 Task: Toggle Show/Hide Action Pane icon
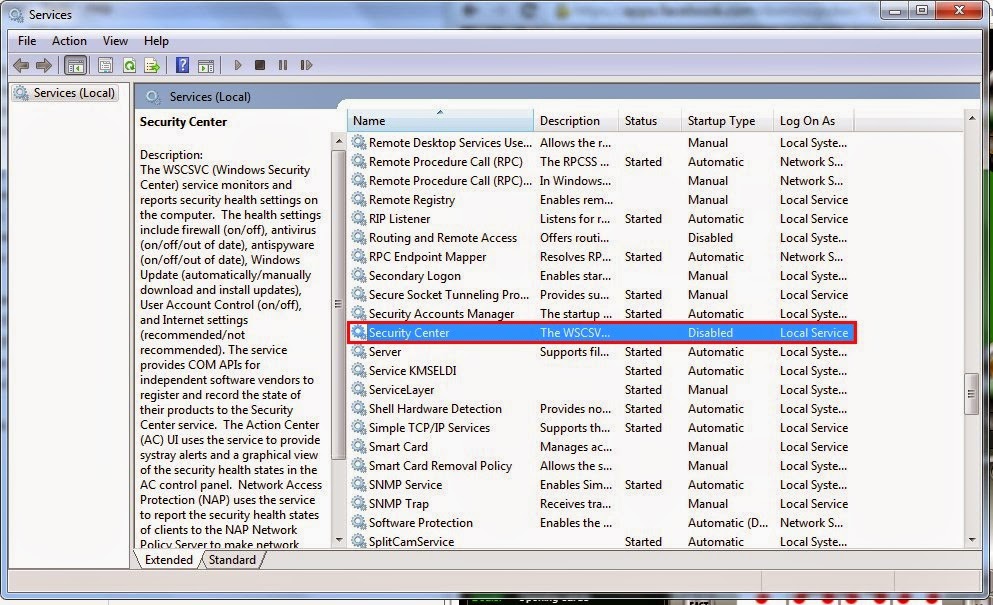(x=206, y=65)
